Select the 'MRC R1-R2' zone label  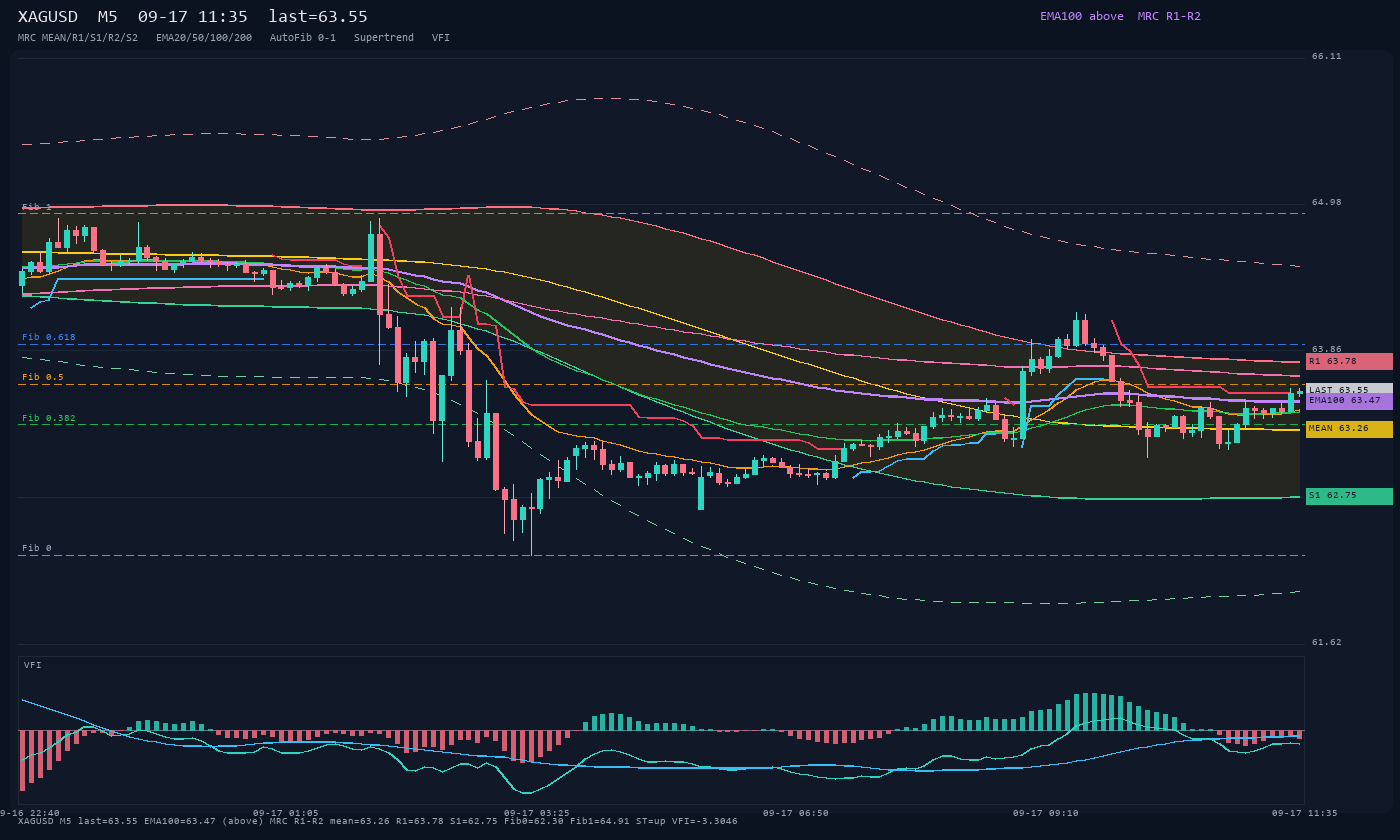coord(1169,16)
